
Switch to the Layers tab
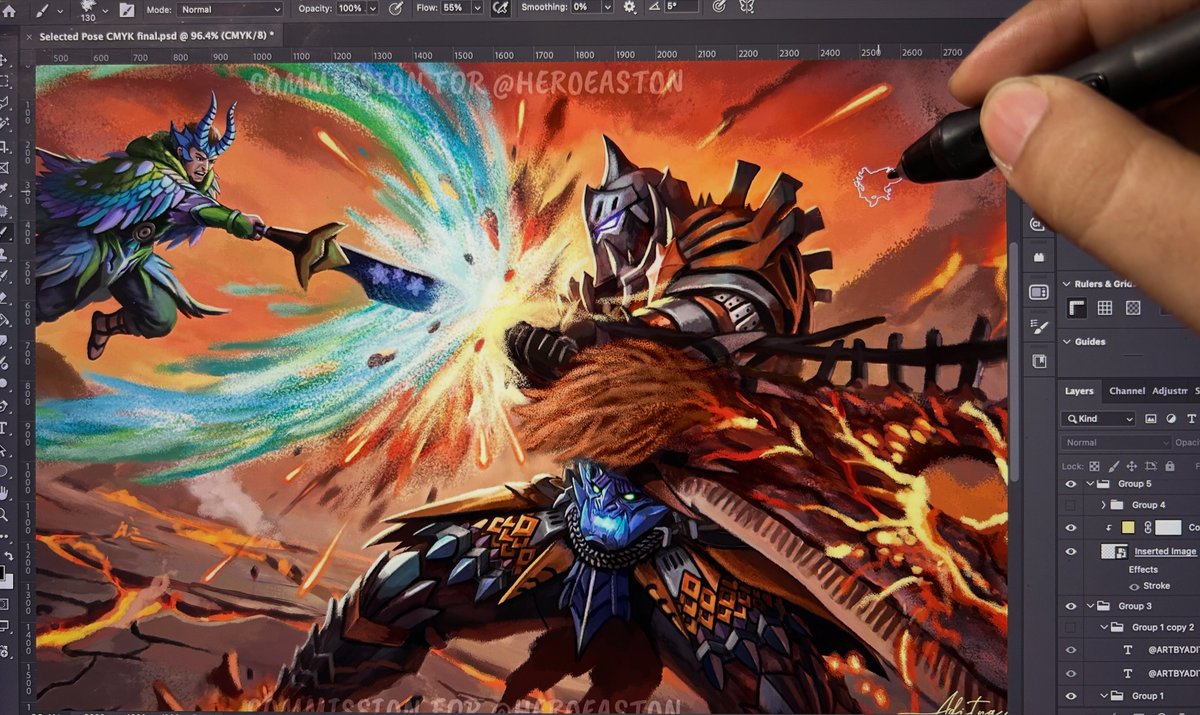coord(1079,391)
